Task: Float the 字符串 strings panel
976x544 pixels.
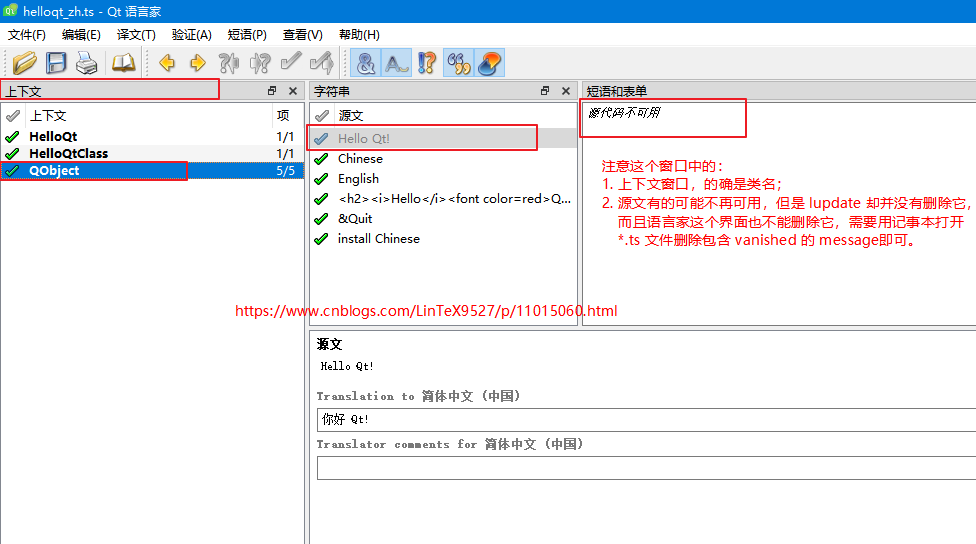Action: pos(545,91)
